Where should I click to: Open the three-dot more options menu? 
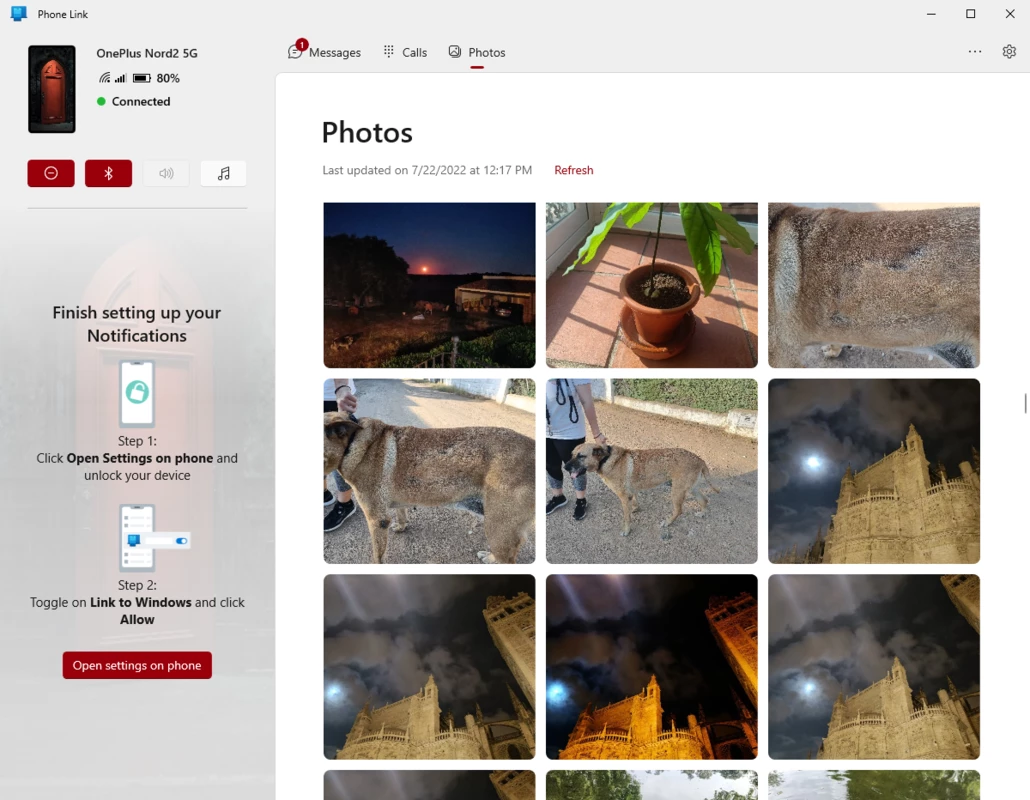tap(974, 52)
